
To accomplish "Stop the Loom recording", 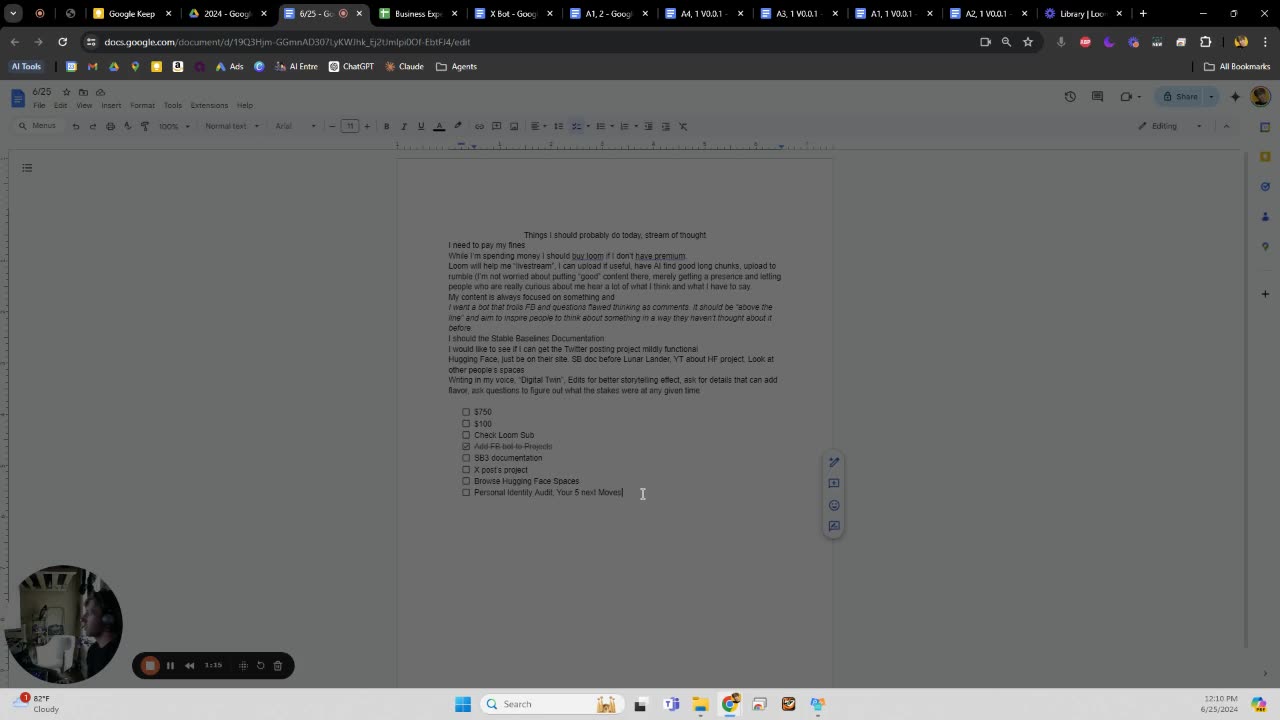I will [150, 665].
